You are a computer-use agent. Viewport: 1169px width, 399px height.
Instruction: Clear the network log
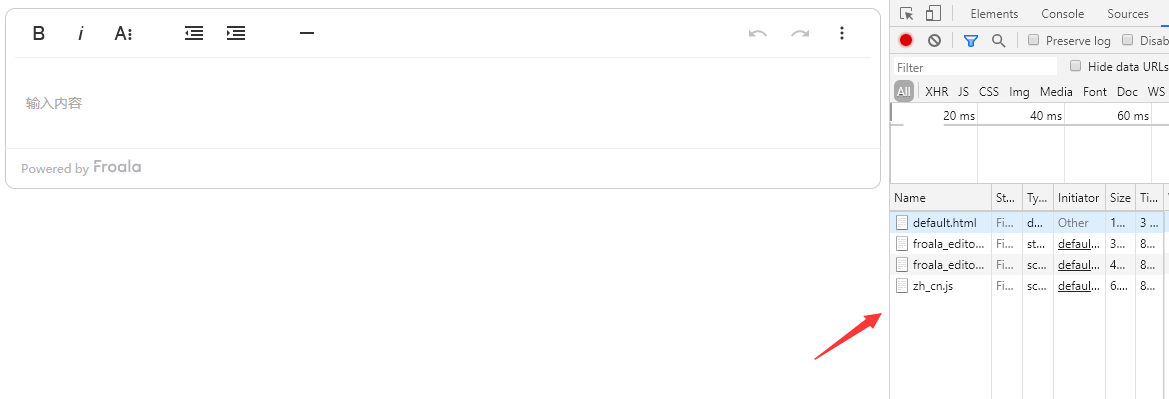tap(934, 40)
